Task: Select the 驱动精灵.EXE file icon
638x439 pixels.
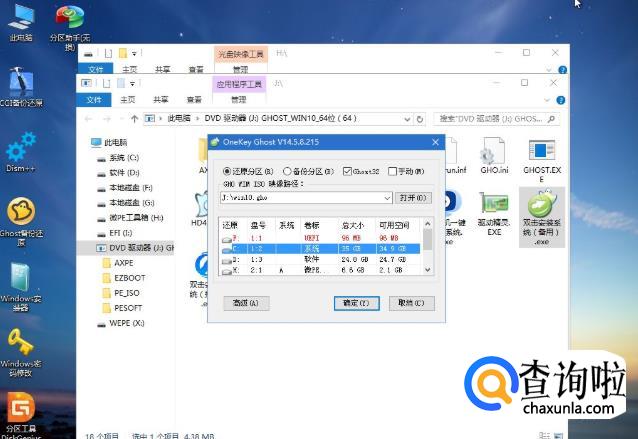Action: tap(494, 214)
